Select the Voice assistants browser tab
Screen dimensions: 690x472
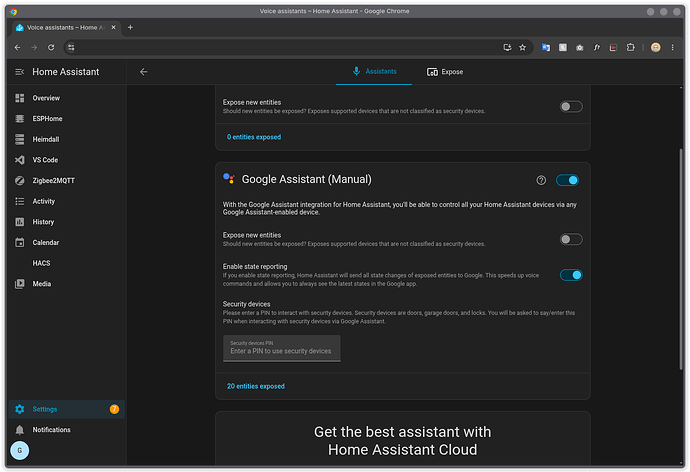click(x=65, y=27)
